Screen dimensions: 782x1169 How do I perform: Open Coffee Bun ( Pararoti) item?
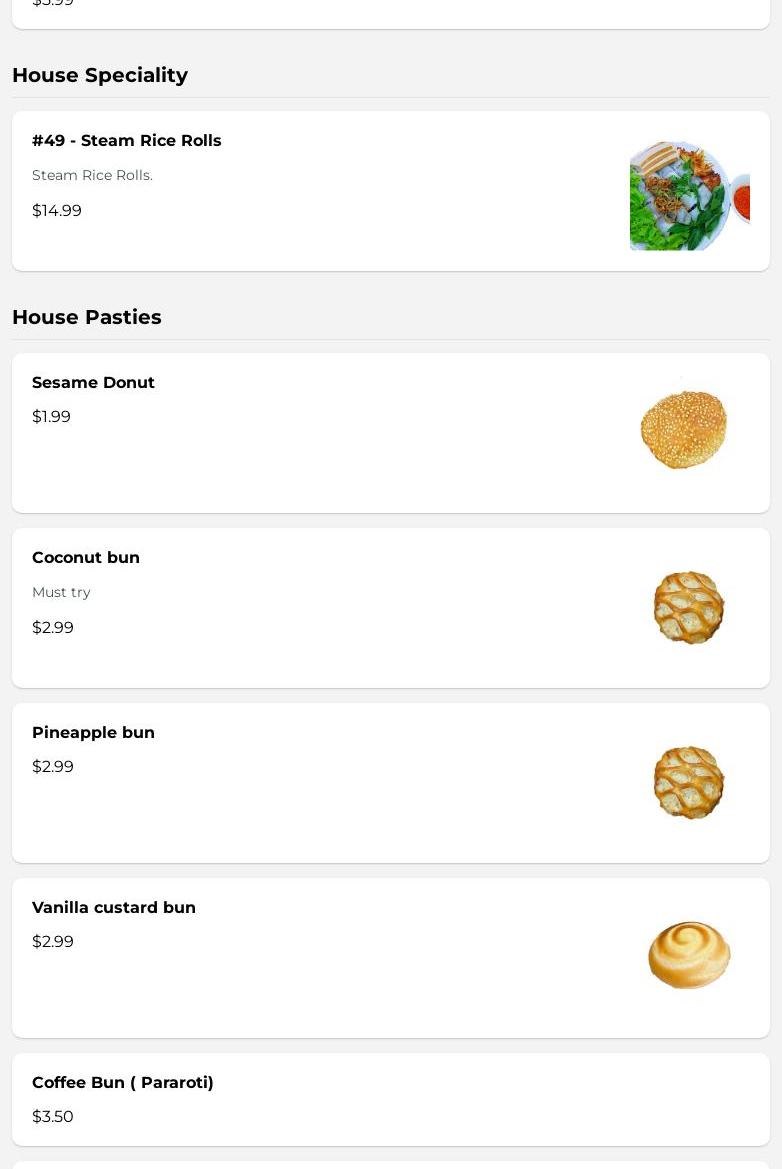coord(123,1082)
